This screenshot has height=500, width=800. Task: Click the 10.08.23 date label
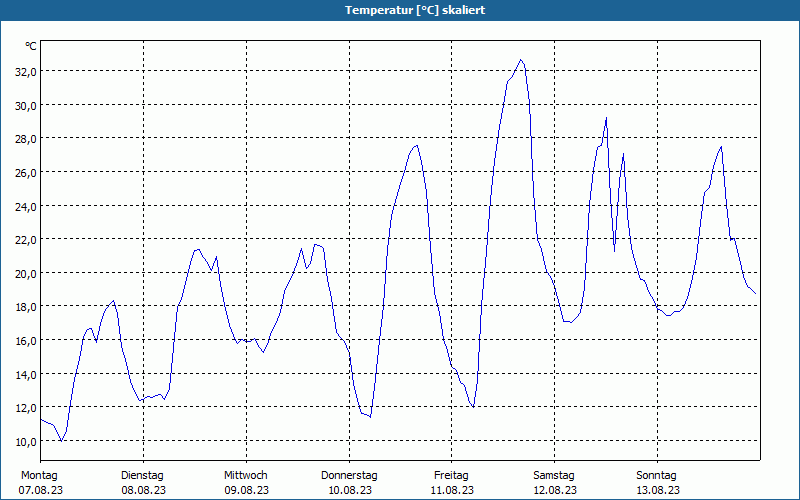[x=349, y=490]
